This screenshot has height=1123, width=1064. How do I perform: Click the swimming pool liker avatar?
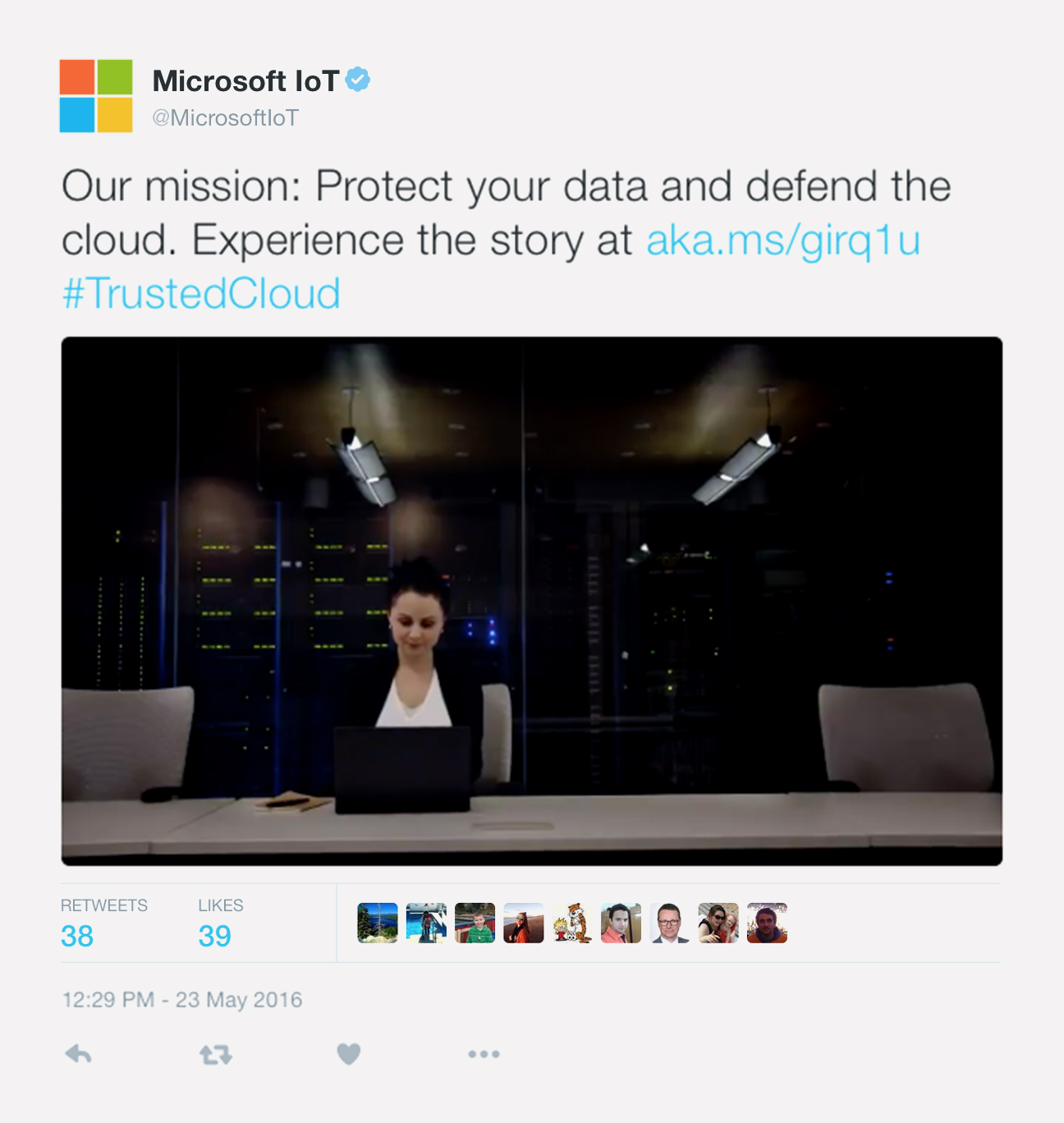click(x=426, y=923)
